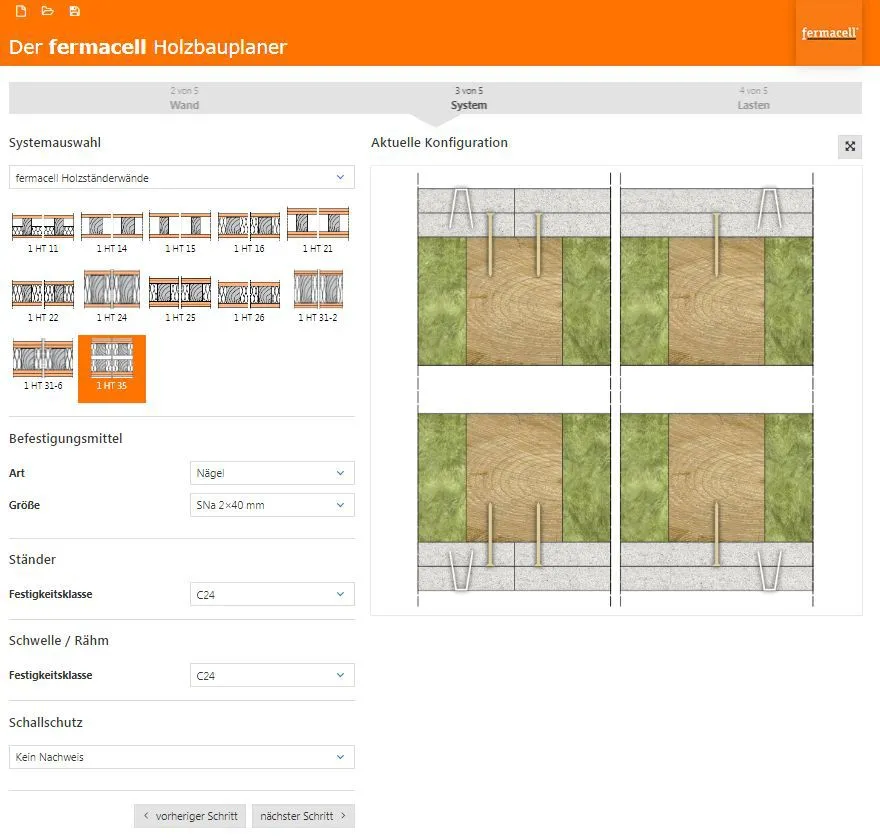This screenshot has width=880, height=838.
Task: Click the Aktuelle Konfiguration heading
Action: coord(439,143)
